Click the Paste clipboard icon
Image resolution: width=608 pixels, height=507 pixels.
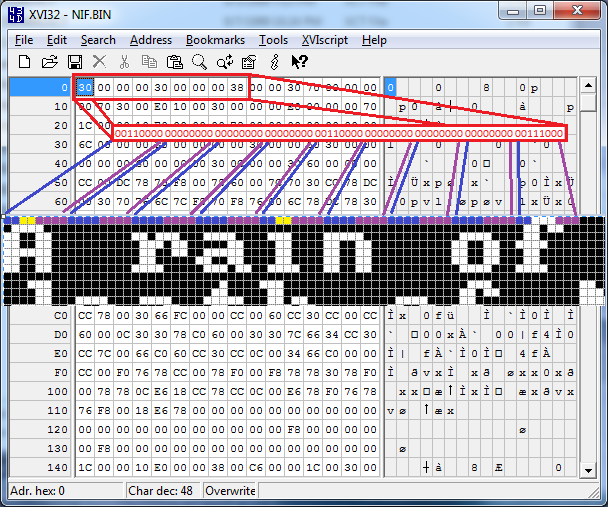click(x=175, y=62)
